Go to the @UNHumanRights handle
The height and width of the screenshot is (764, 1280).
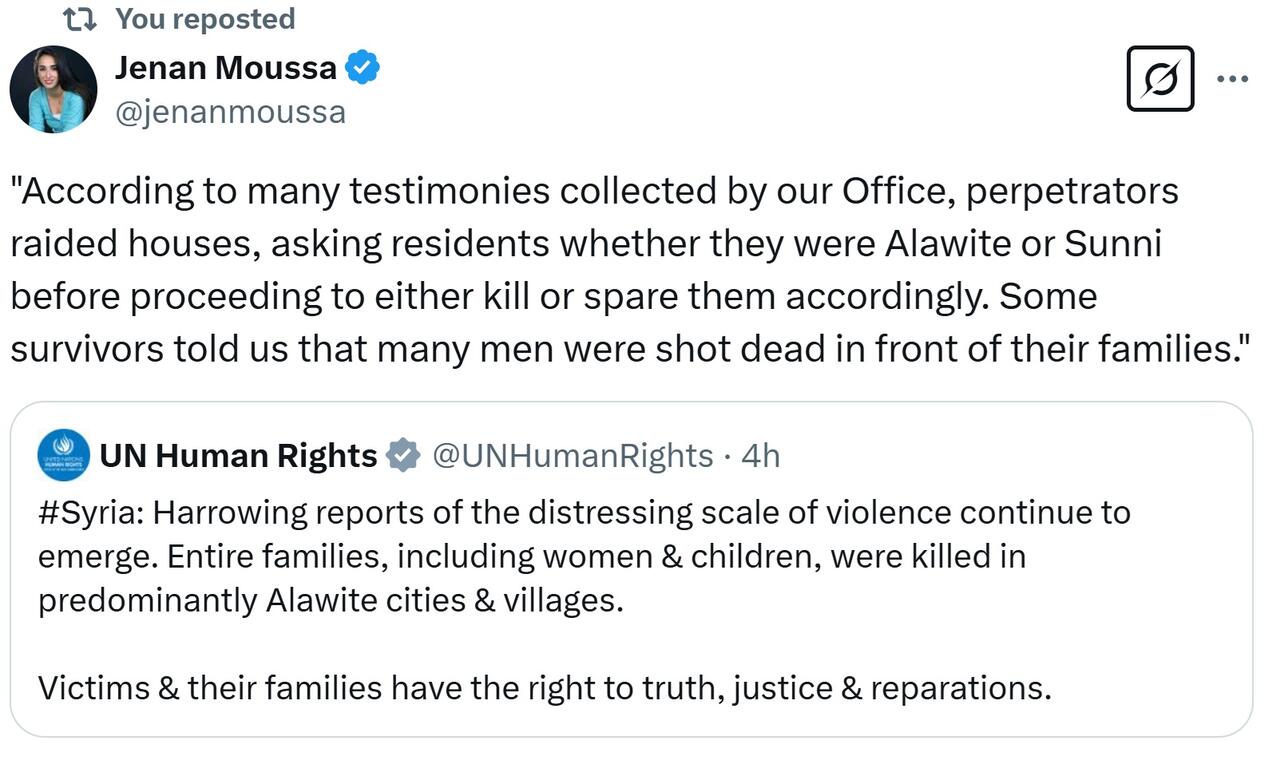[x=572, y=455]
